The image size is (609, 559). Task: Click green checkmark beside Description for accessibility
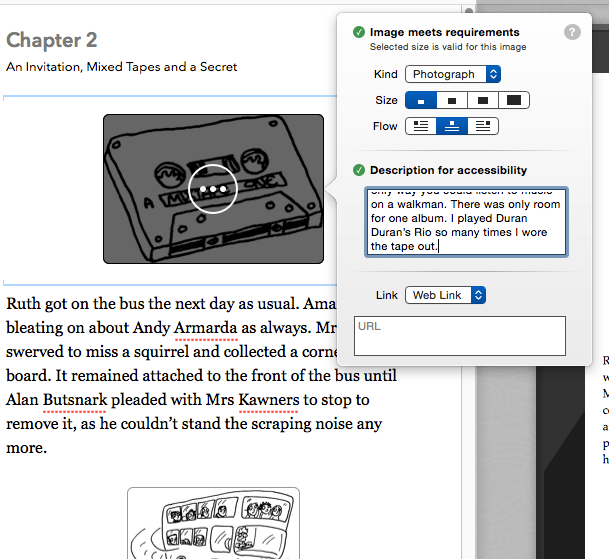tap(358, 170)
